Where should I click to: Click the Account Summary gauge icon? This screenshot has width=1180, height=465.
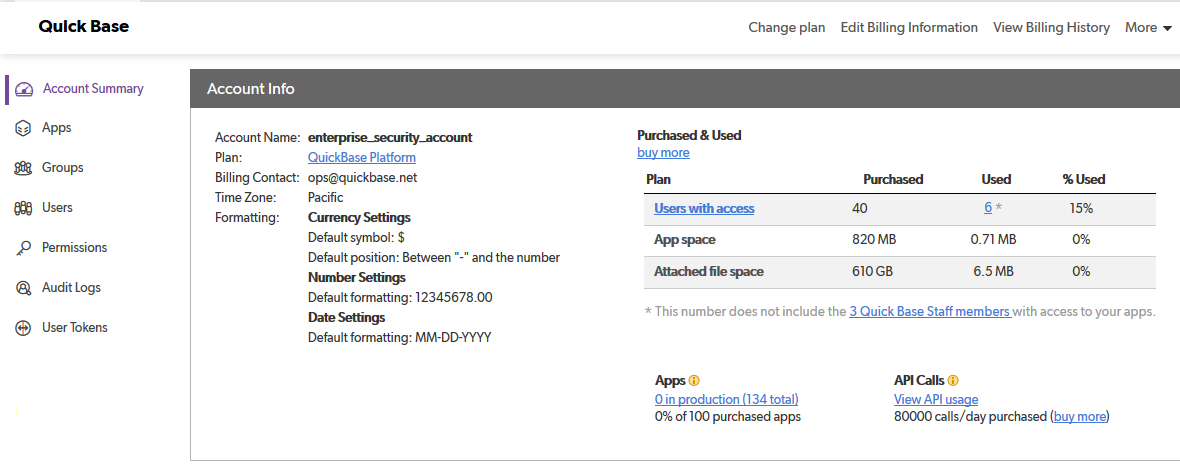[24, 89]
